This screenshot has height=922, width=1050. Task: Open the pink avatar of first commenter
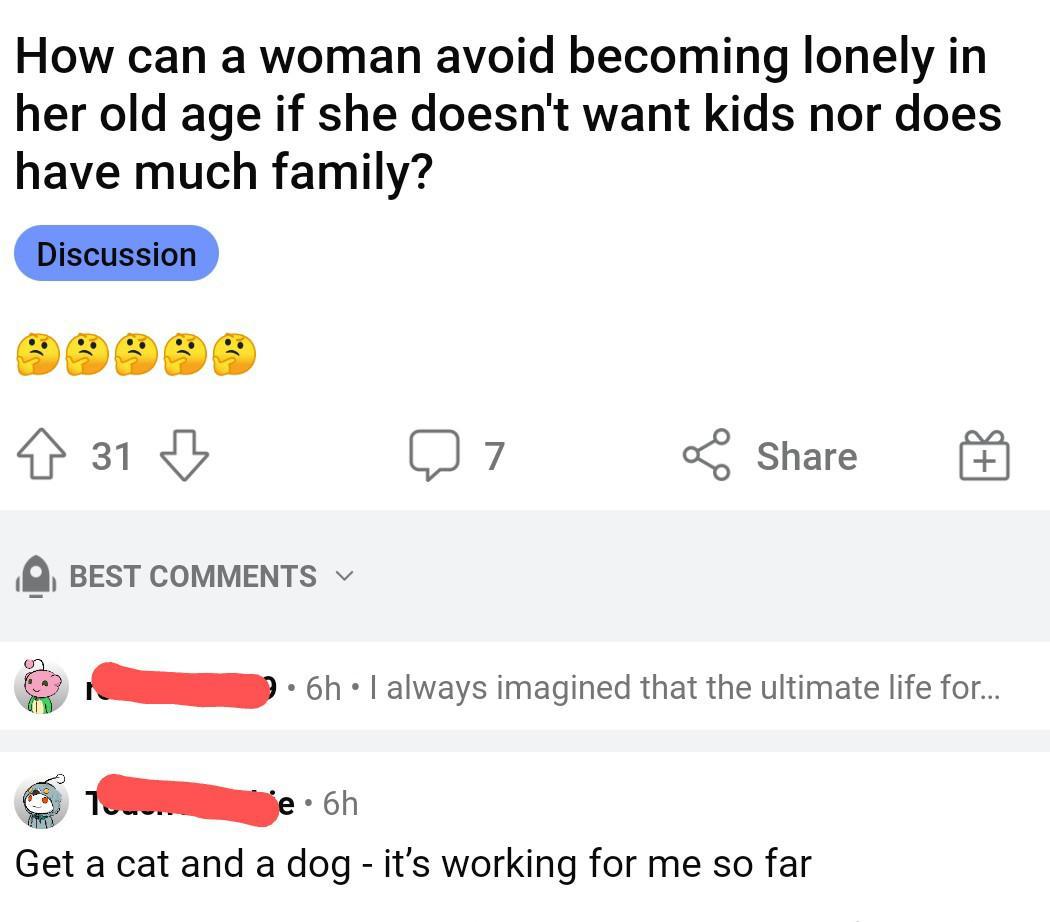coord(41,687)
